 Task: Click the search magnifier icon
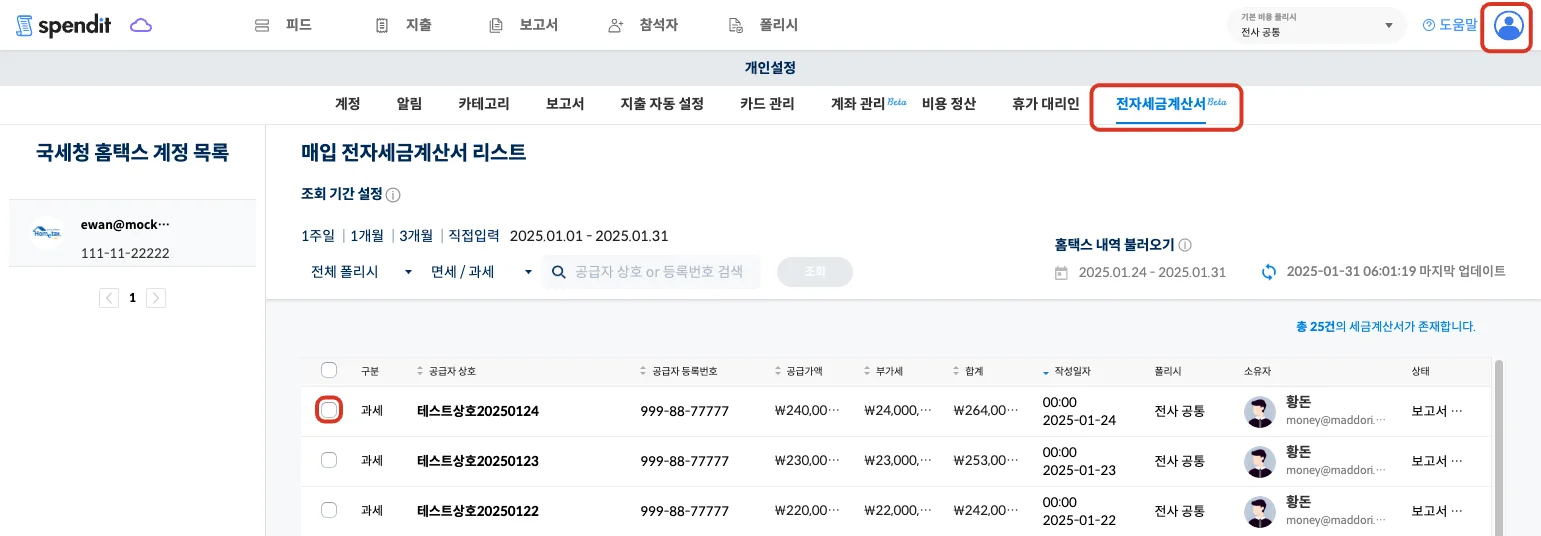pyautogui.click(x=557, y=272)
